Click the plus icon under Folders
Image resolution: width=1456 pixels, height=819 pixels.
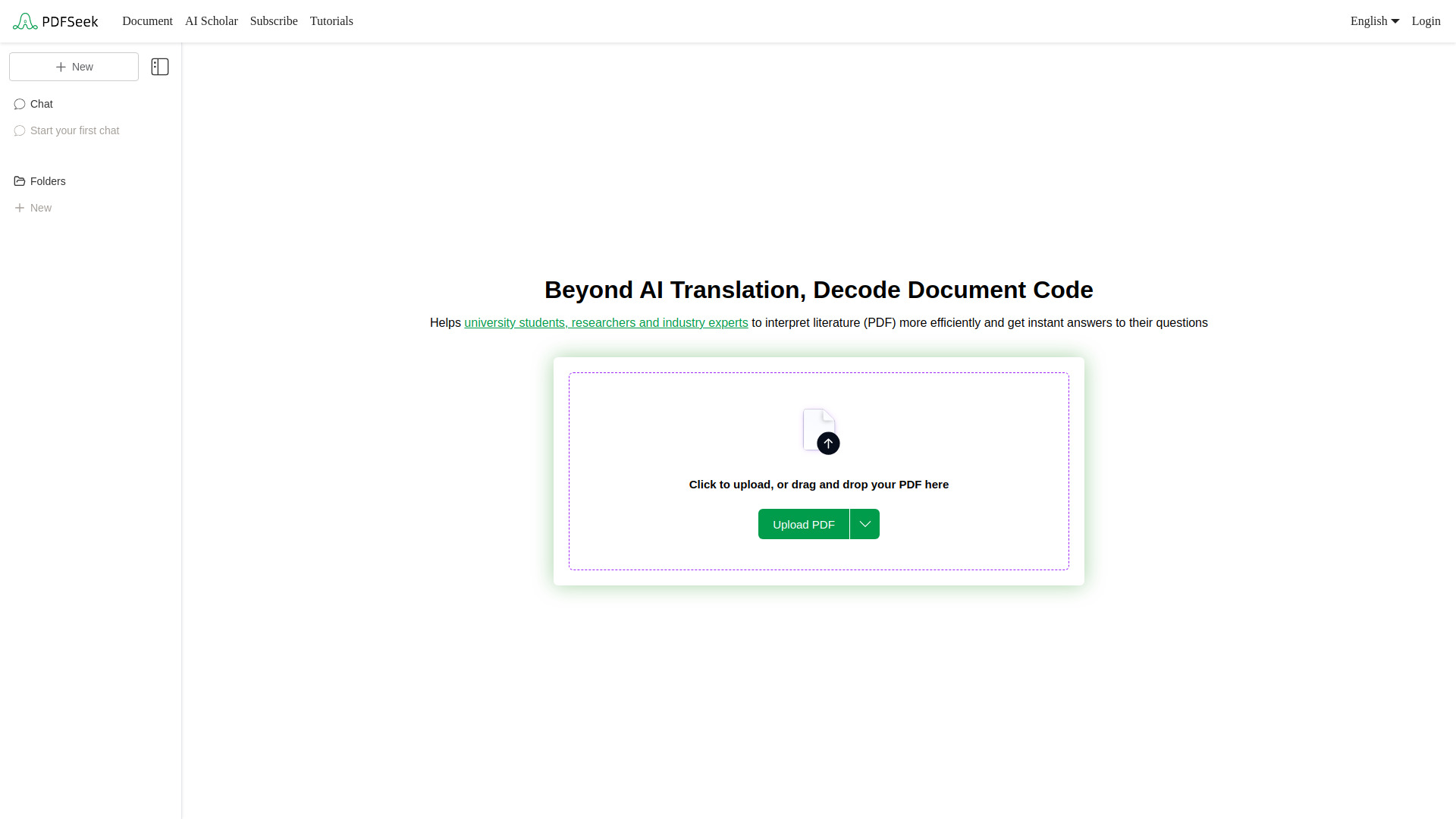coord(20,208)
